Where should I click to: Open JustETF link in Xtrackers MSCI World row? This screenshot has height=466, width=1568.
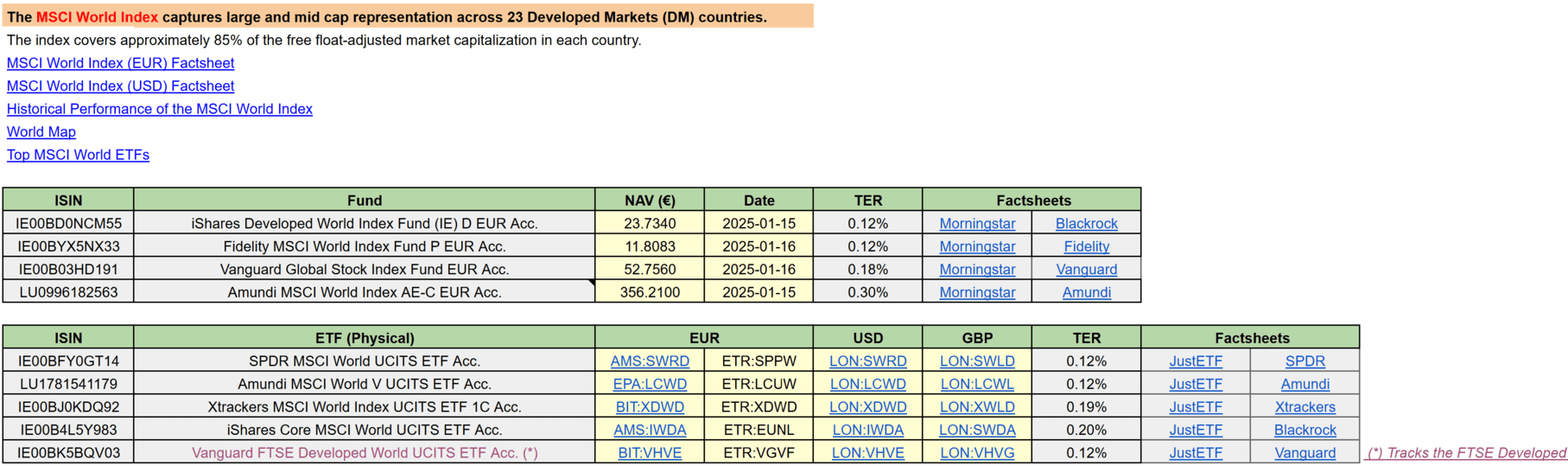pos(1196,406)
